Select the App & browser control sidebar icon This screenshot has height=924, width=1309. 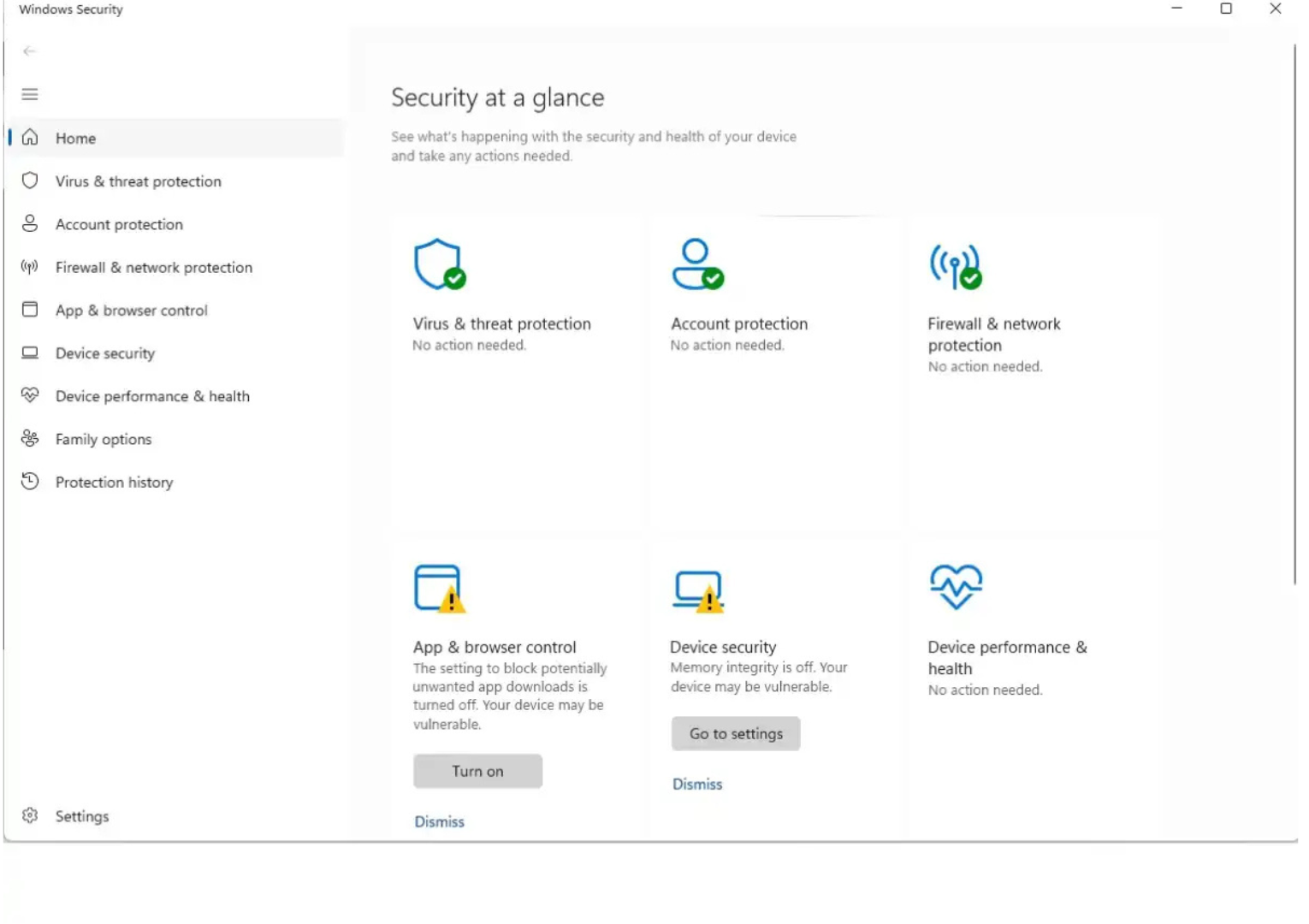click(x=29, y=310)
